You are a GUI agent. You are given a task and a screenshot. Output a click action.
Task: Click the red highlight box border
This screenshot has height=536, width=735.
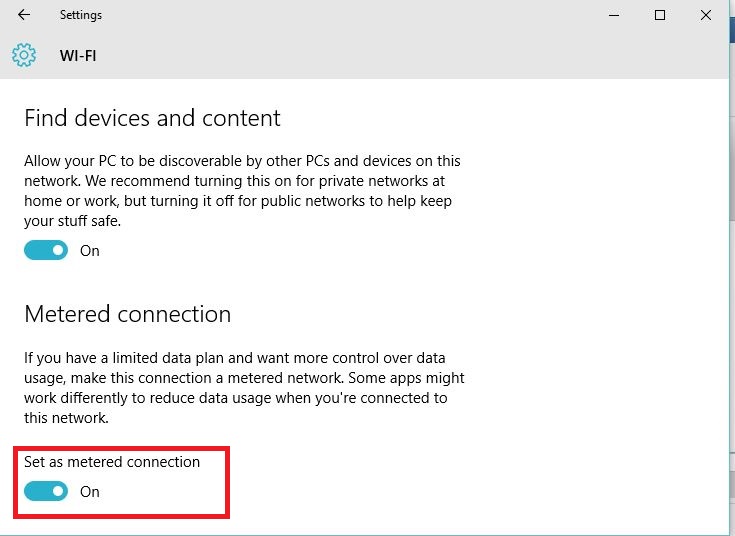229,482
